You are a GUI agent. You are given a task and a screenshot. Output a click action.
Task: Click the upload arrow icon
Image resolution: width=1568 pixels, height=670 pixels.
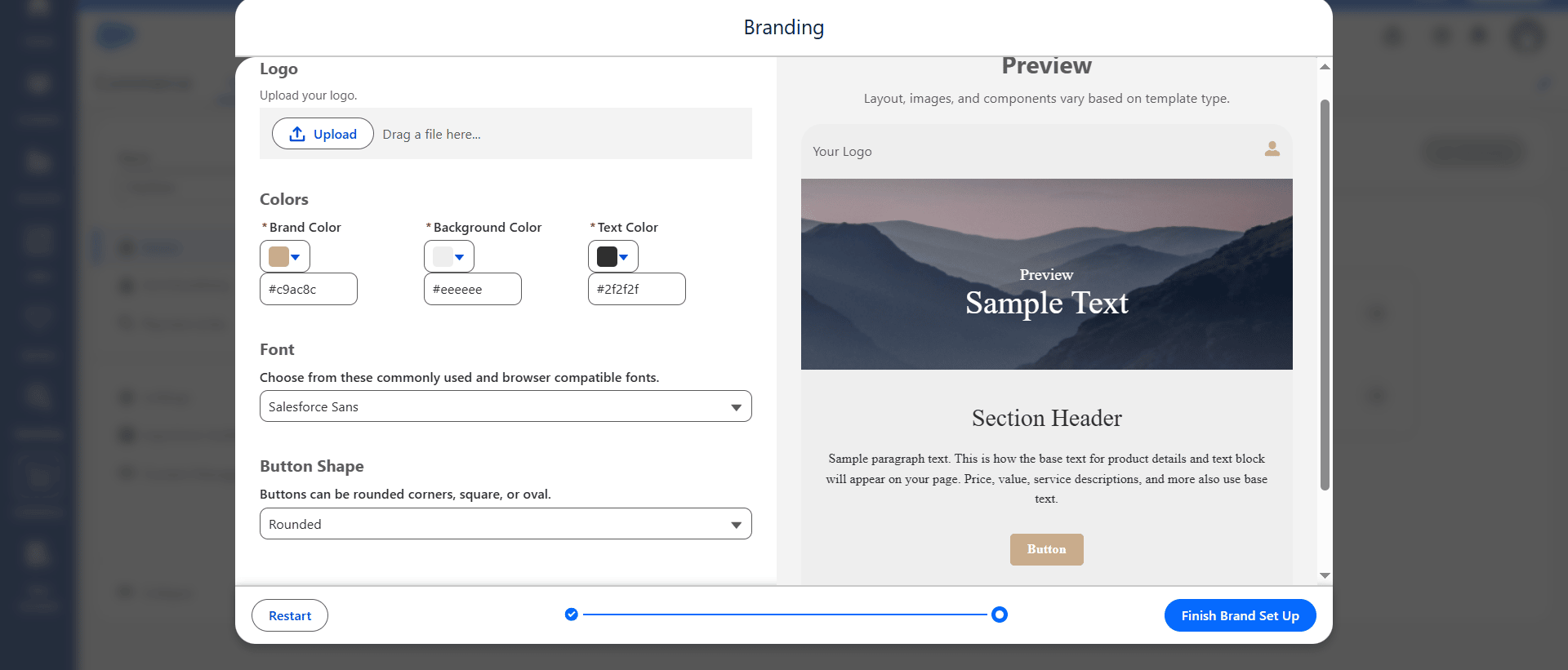point(298,134)
